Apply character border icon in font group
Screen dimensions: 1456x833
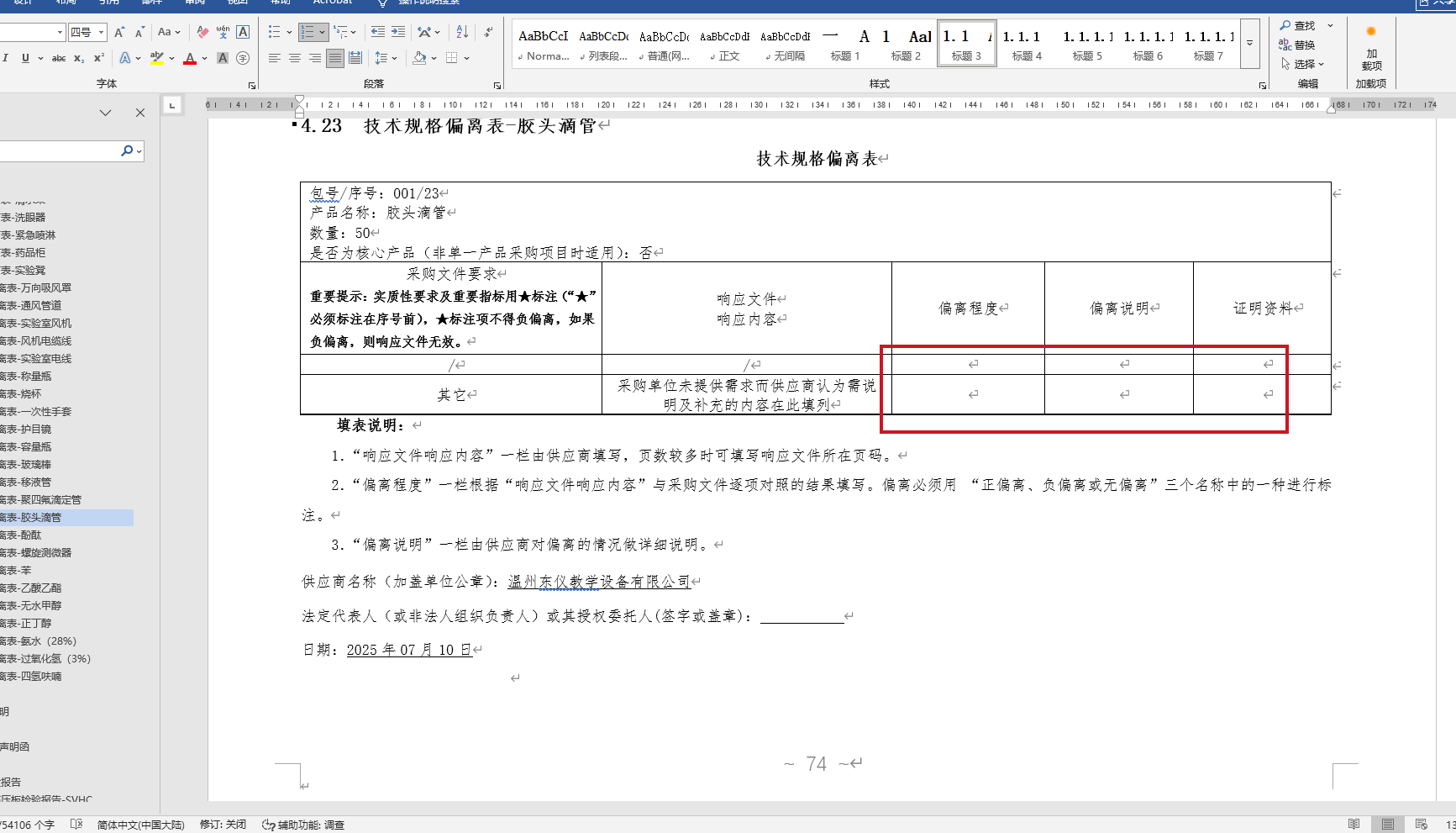point(243,32)
